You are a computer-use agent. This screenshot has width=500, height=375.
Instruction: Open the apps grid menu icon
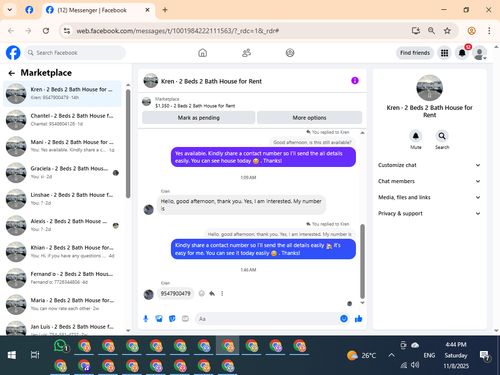444,53
